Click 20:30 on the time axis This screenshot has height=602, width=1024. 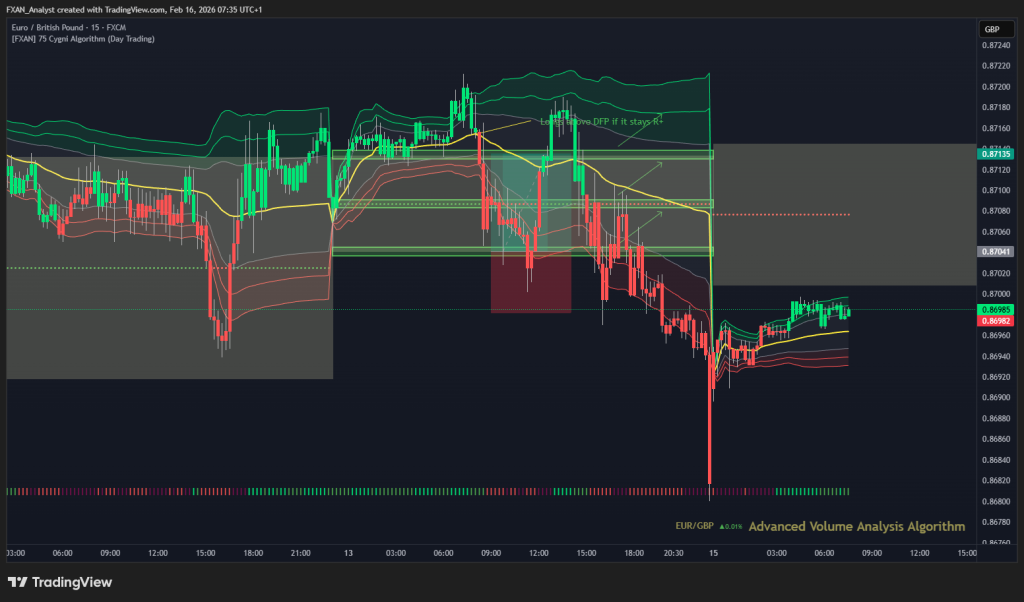675,552
